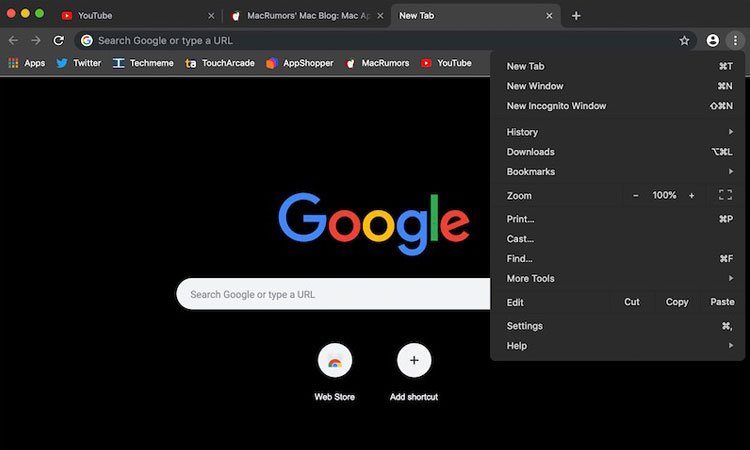
Task: Select New Incognito Window menu item
Action: click(556, 106)
